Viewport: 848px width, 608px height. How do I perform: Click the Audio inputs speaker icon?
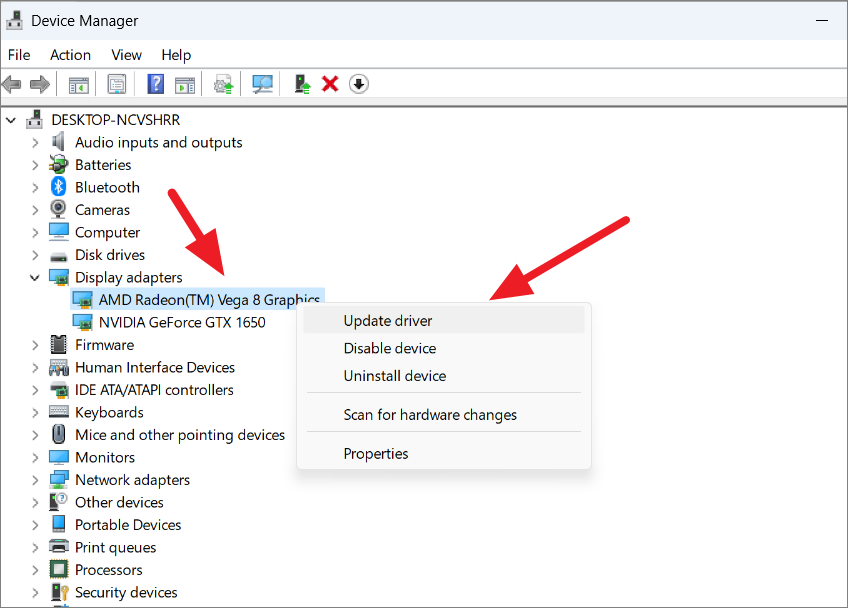[x=58, y=142]
